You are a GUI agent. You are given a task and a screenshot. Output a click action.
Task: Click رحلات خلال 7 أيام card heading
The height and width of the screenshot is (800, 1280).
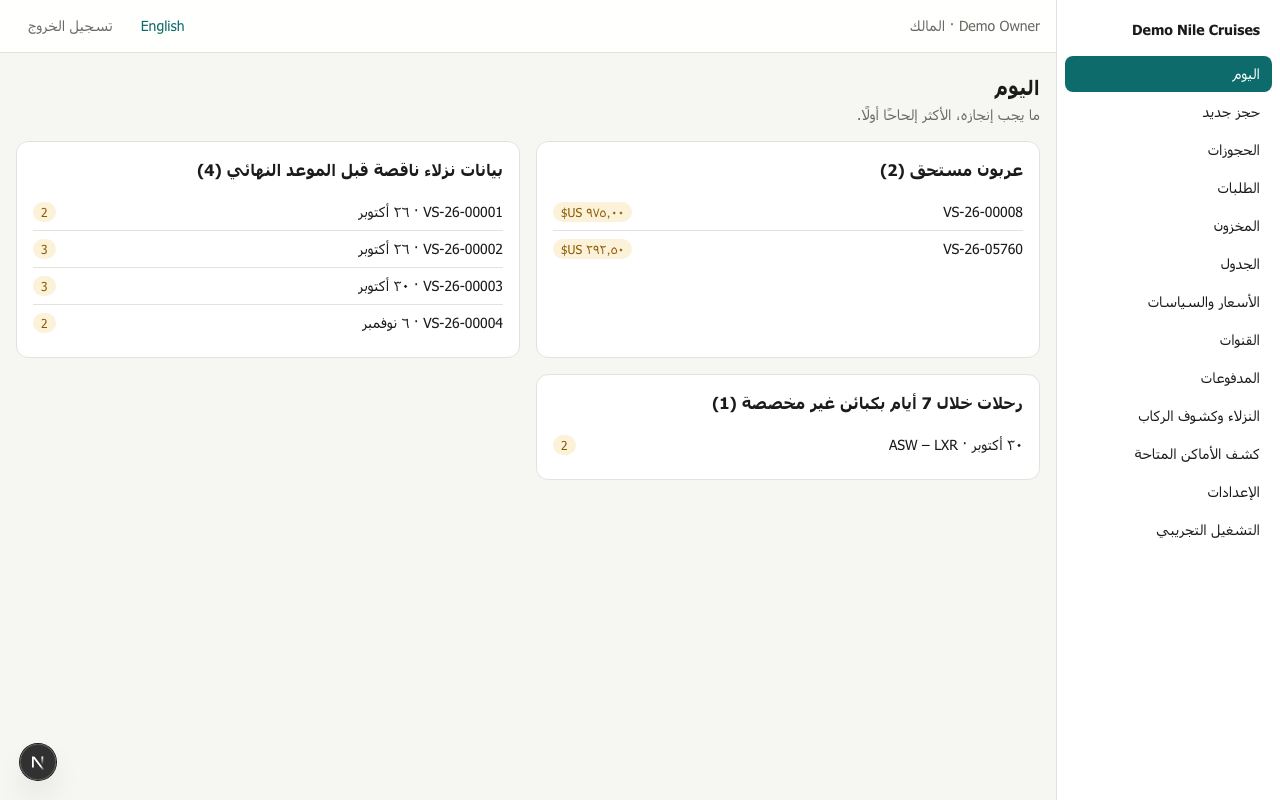867,403
